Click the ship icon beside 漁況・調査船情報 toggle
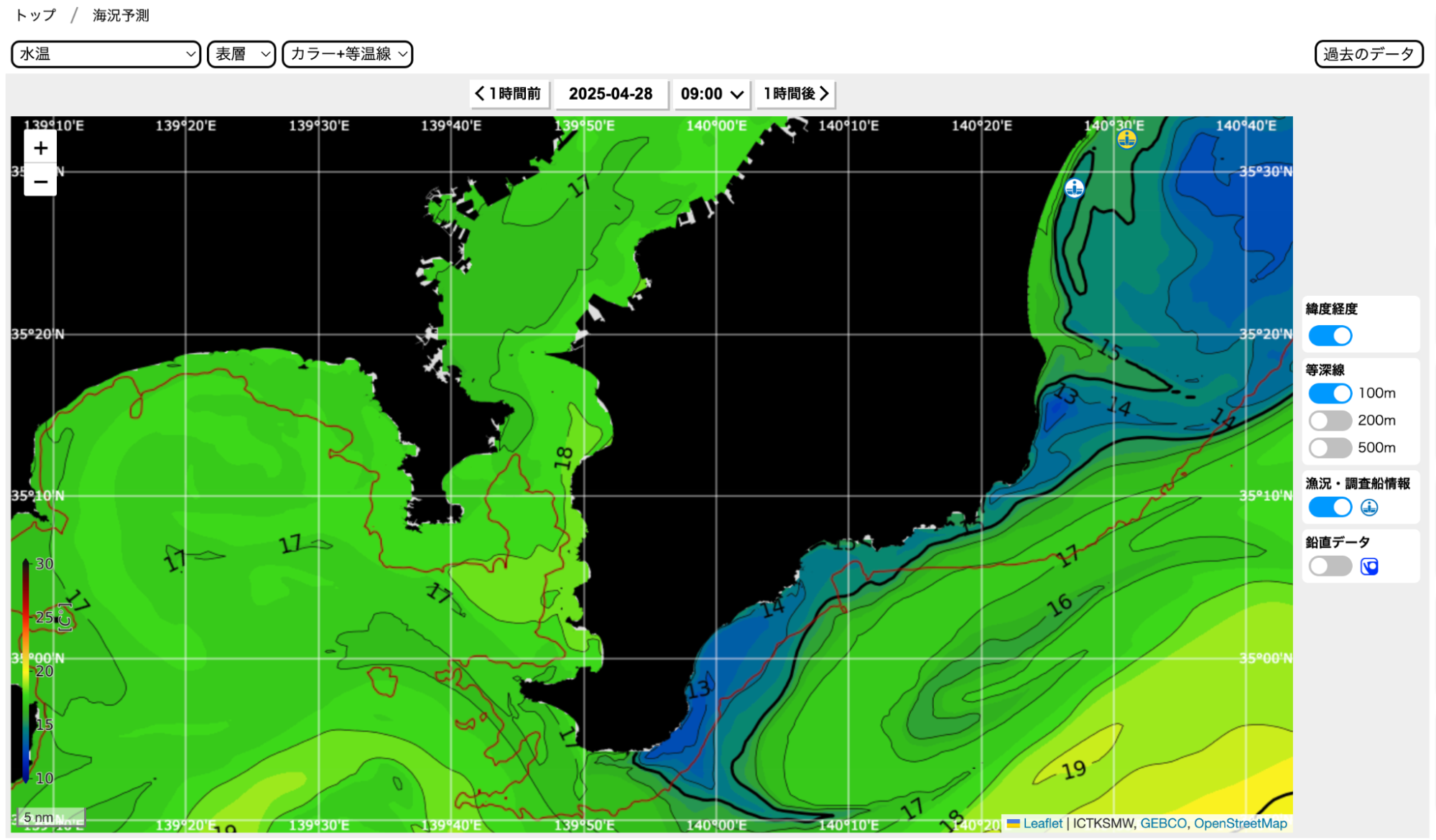The width and height of the screenshot is (1436, 840). [1369, 508]
